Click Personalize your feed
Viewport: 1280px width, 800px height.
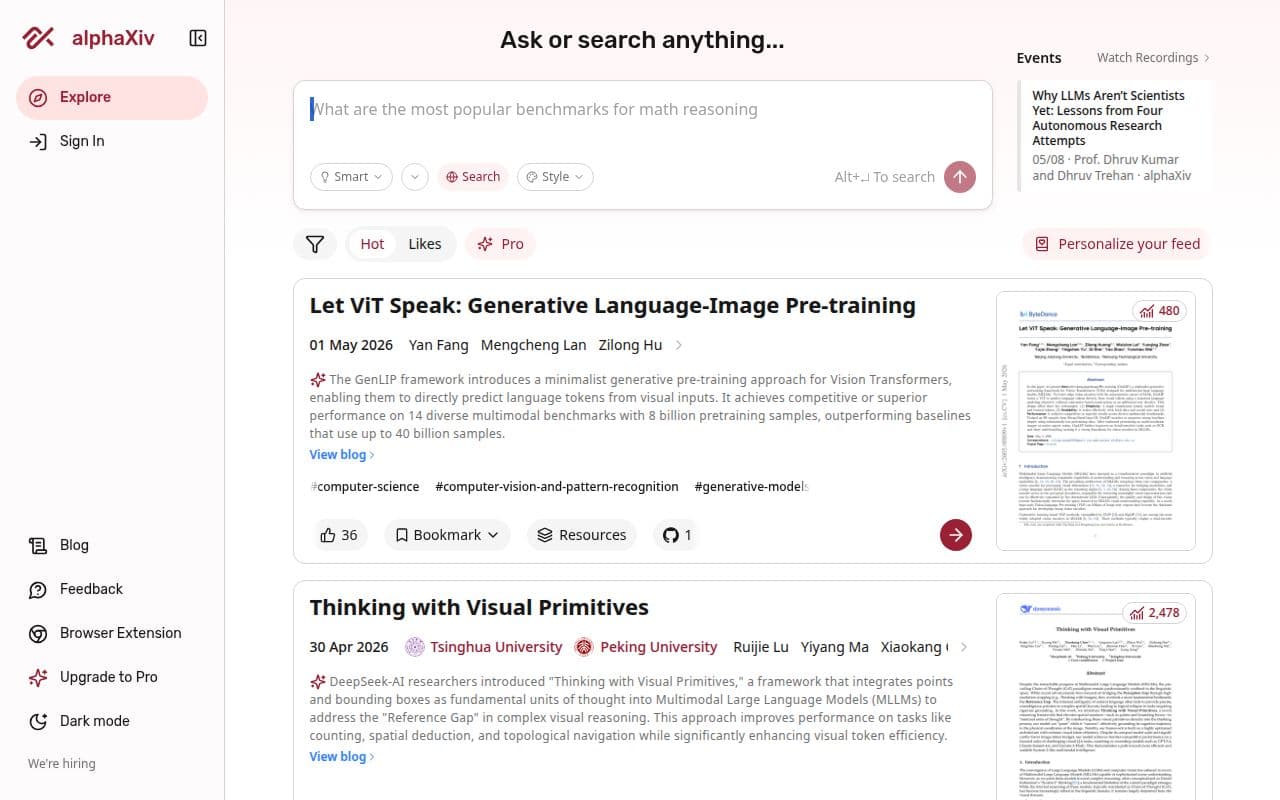pos(1117,244)
